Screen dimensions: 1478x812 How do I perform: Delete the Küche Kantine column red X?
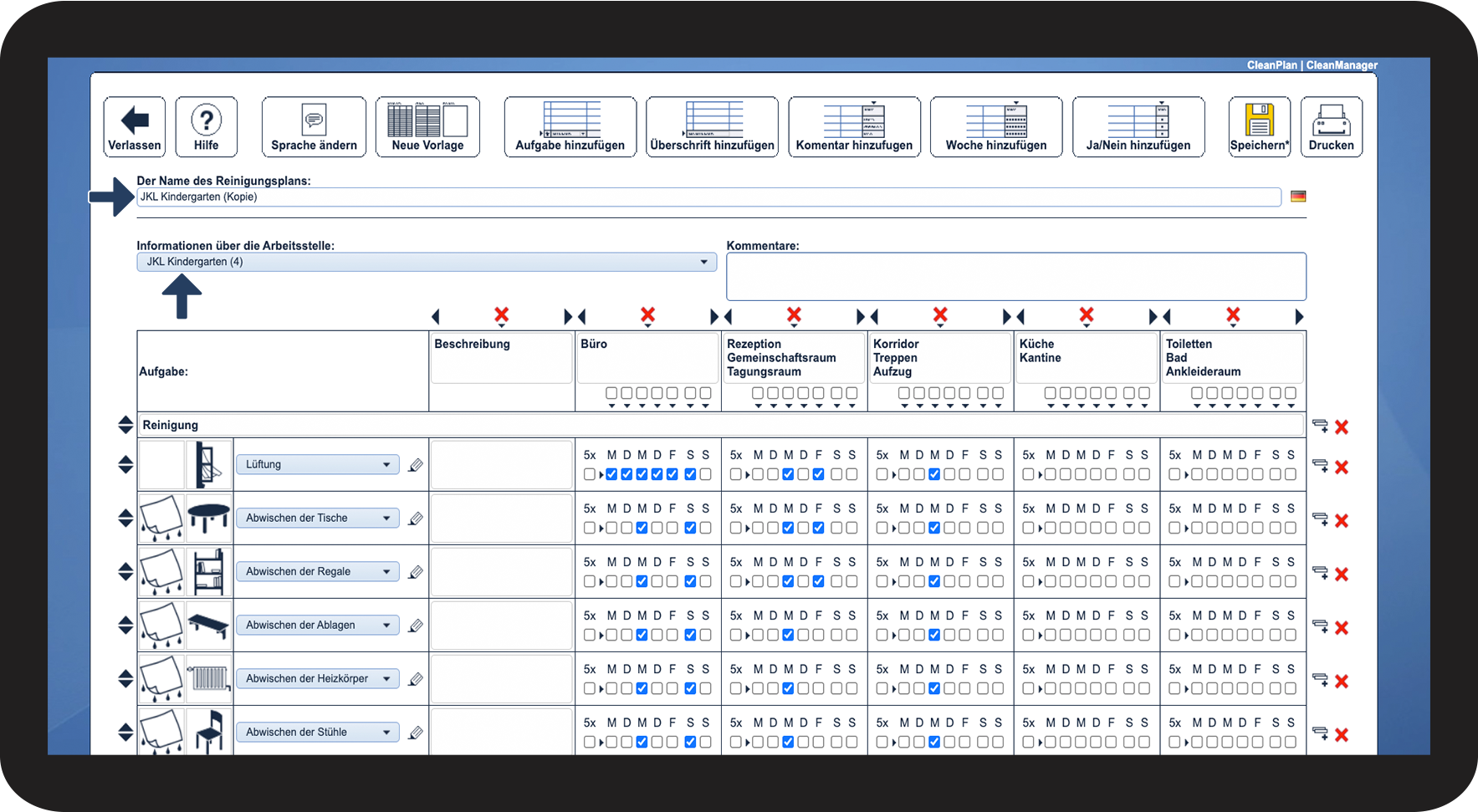pyautogui.click(x=1087, y=315)
